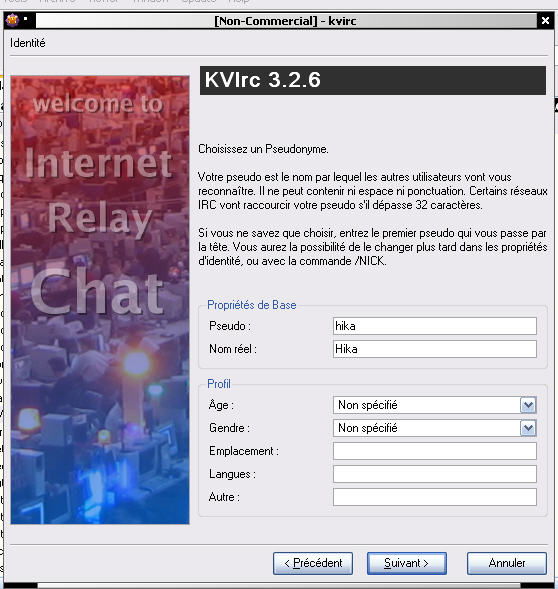Select the Emplacement input field

(434, 451)
